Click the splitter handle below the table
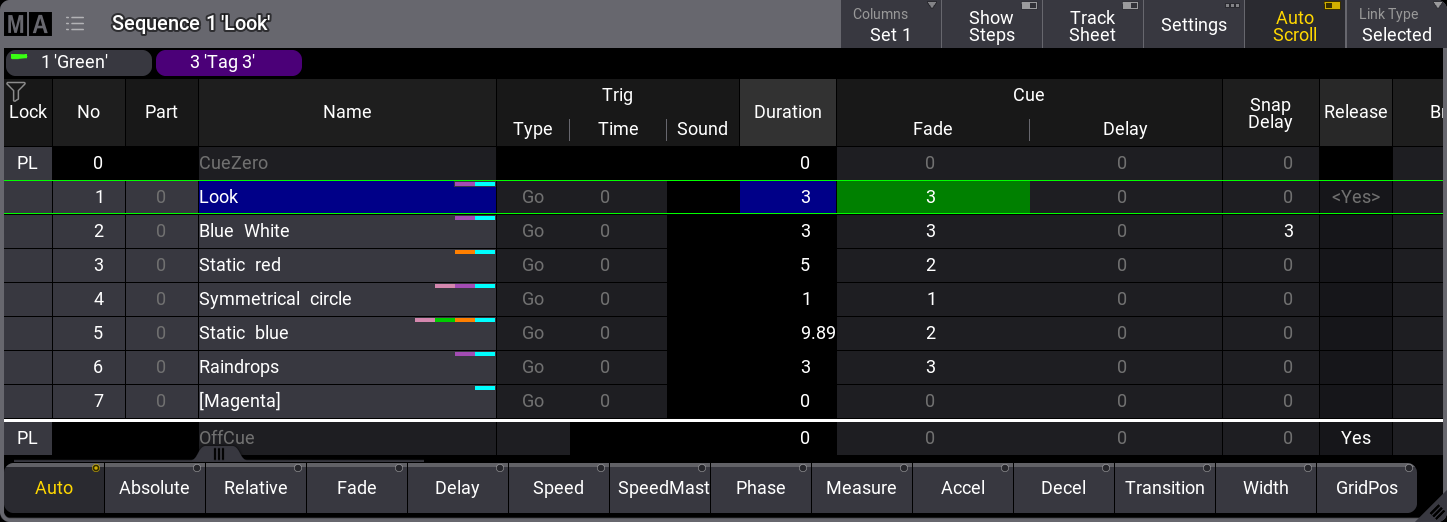Screen dimensions: 1447x522 click(x=218, y=454)
